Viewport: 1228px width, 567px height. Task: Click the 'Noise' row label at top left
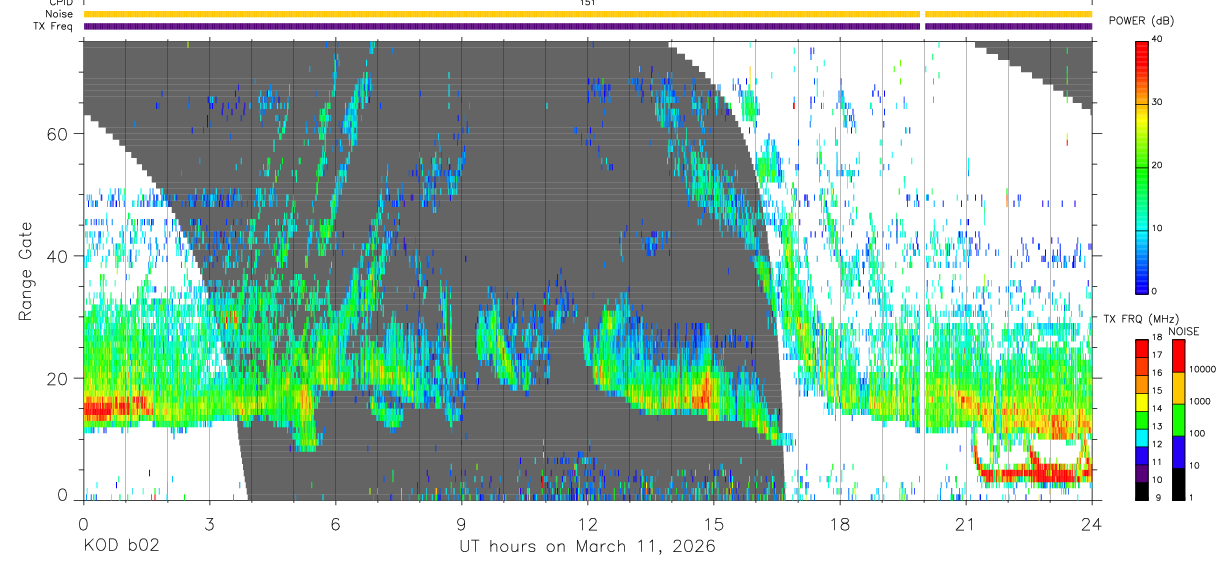pyautogui.click(x=59, y=14)
